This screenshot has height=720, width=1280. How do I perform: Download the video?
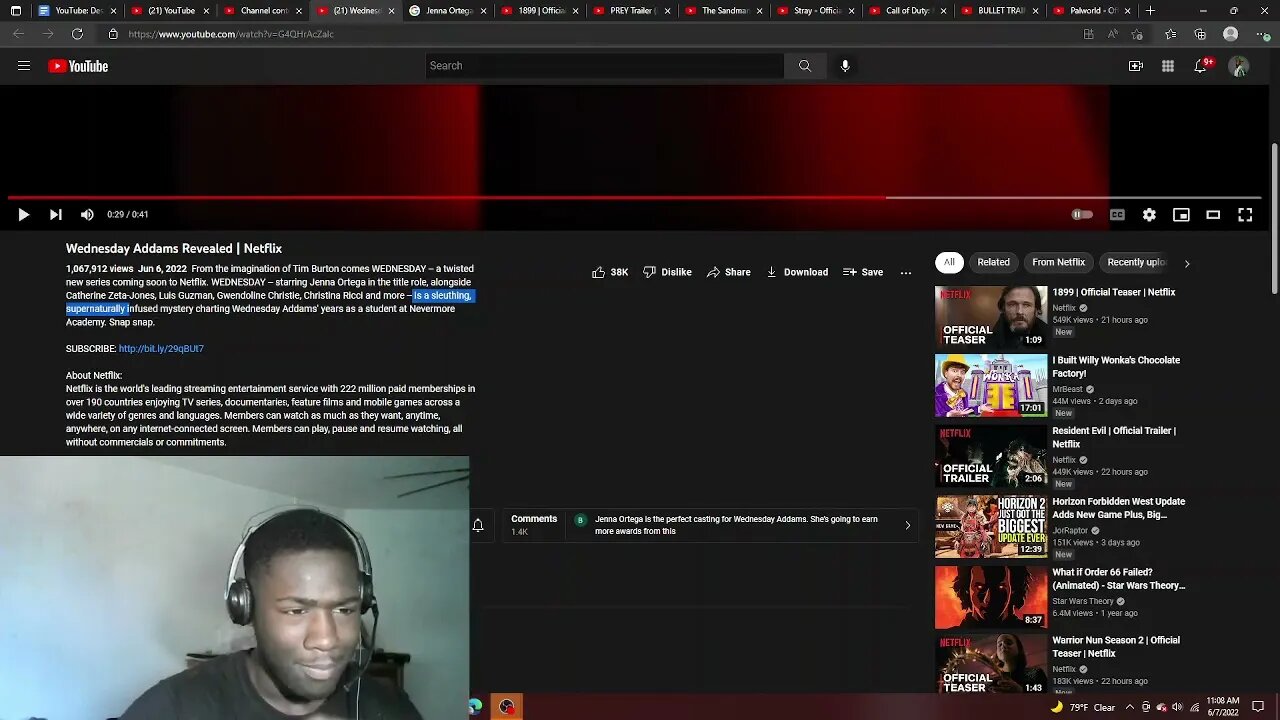797,272
